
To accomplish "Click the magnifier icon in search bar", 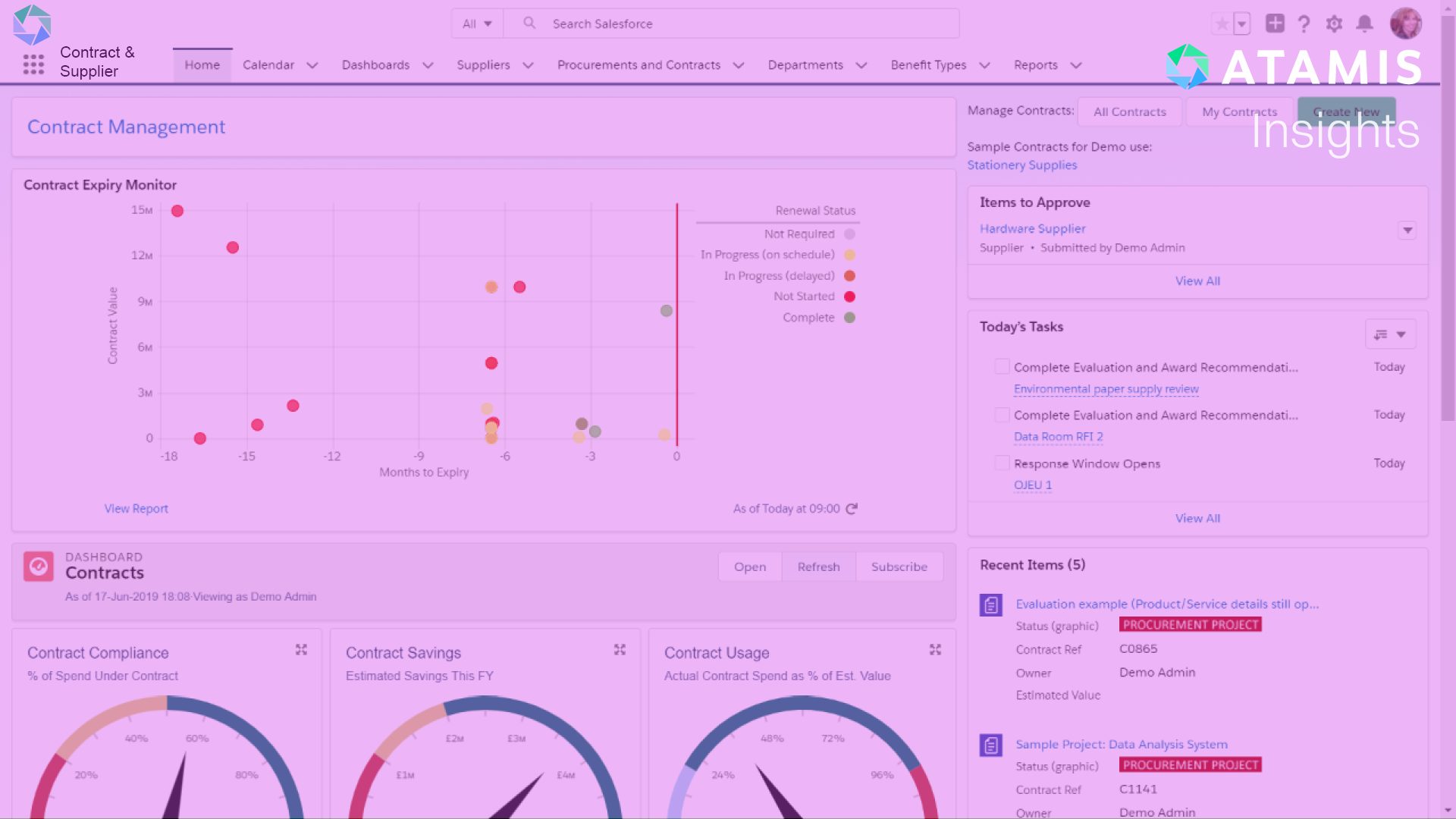I will pos(529,24).
